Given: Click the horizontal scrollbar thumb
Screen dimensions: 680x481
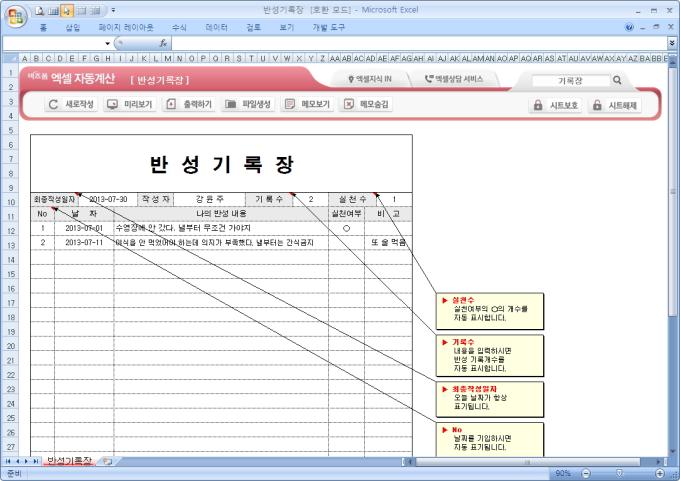Looking at the screenshot, I should (x=527, y=462).
